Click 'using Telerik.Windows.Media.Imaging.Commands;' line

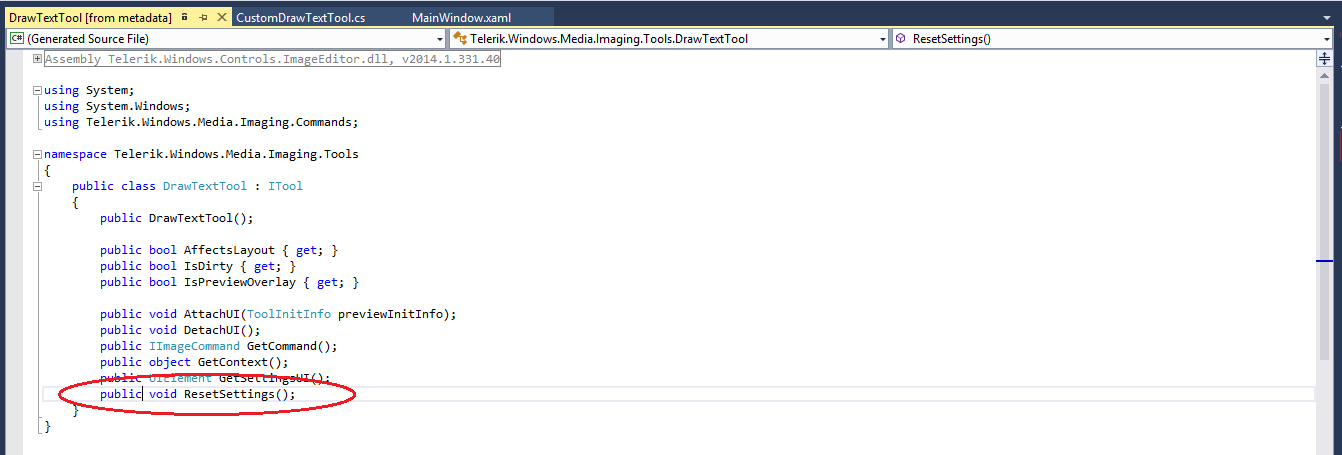[201, 122]
